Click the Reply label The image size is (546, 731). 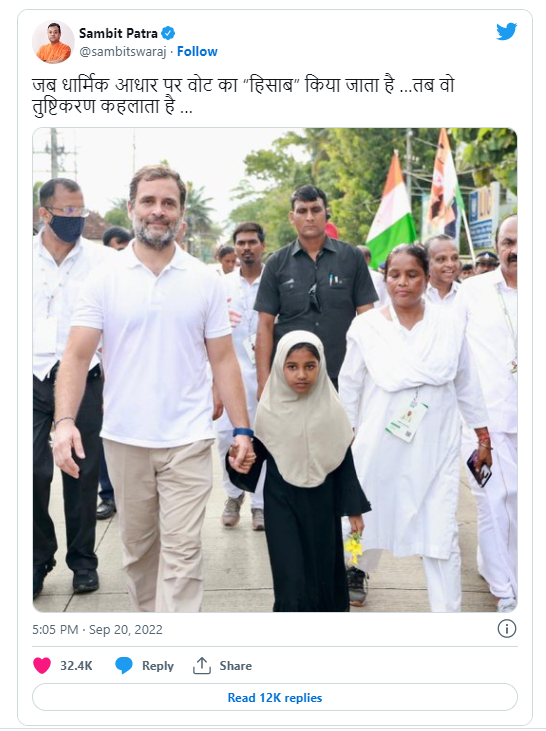(x=158, y=666)
